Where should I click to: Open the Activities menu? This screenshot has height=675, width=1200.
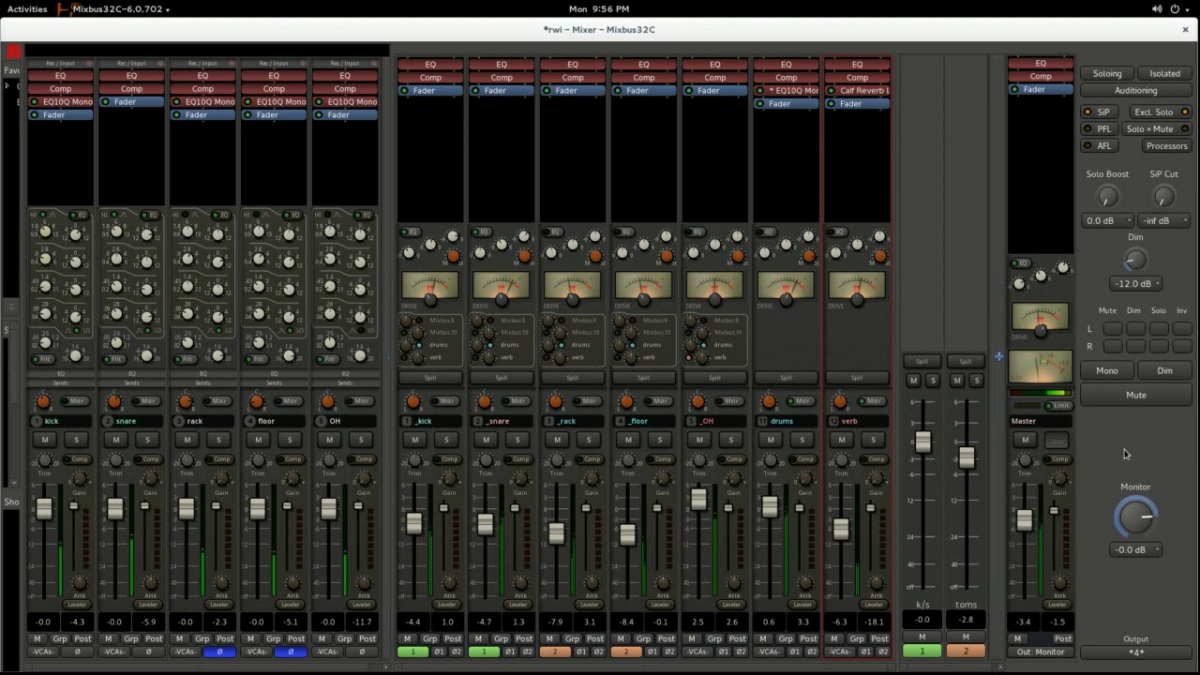pyautogui.click(x=27, y=9)
